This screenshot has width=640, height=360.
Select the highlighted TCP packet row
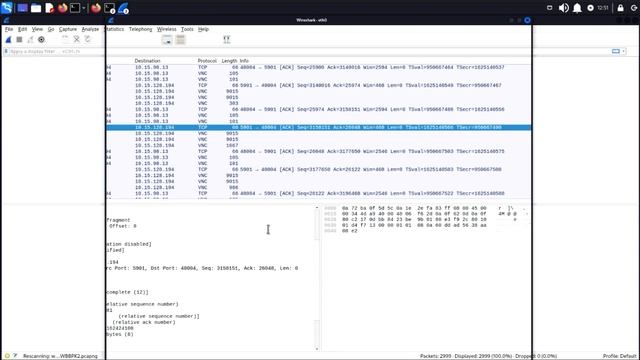[x=318, y=127]
